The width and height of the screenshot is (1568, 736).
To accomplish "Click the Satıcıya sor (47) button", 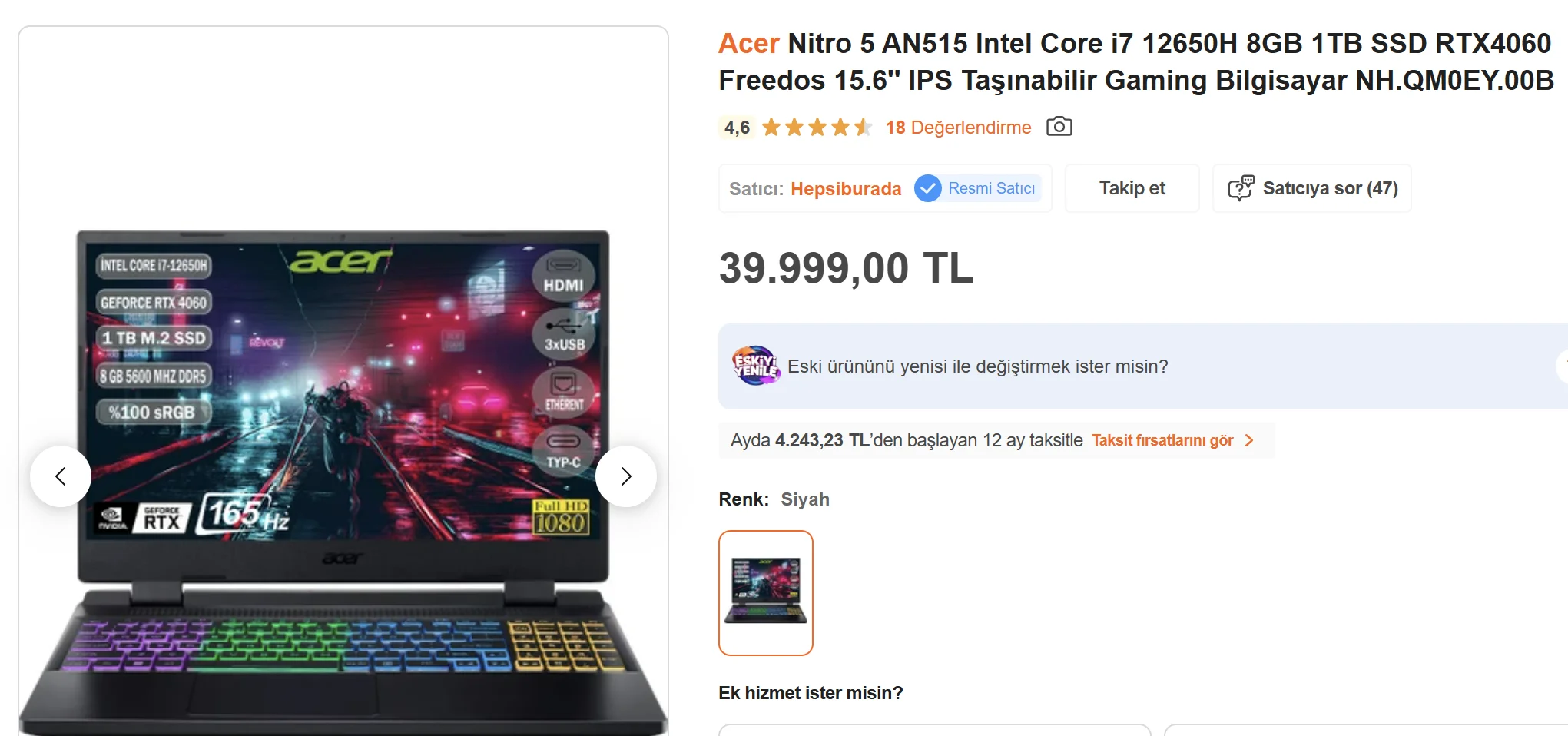I will 1312,188.
